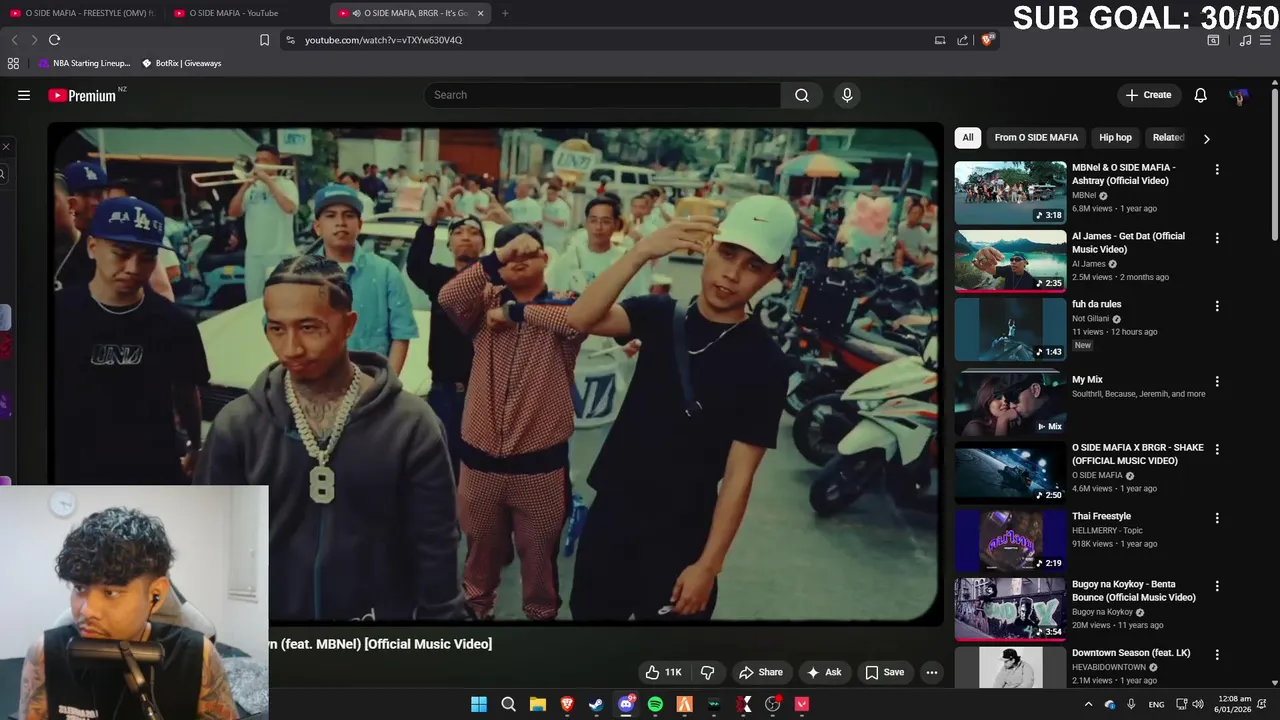The height and width of the screenshot is (720, 1280).
Task: Open the account avatar menu
Action: pyautogui.click(x=1238, y=95)
